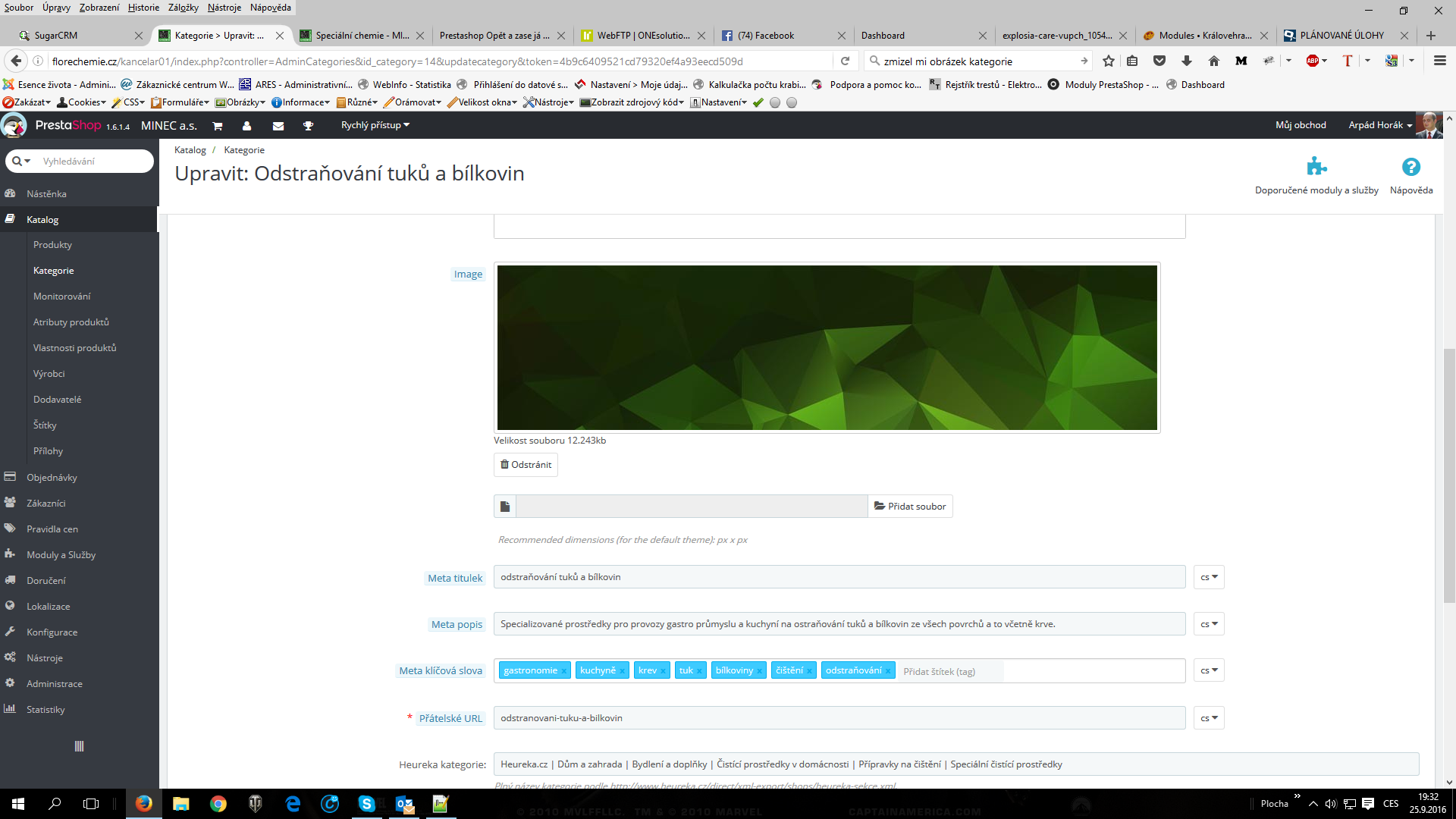Bookmark page with the star icon

coord(1109,61)
